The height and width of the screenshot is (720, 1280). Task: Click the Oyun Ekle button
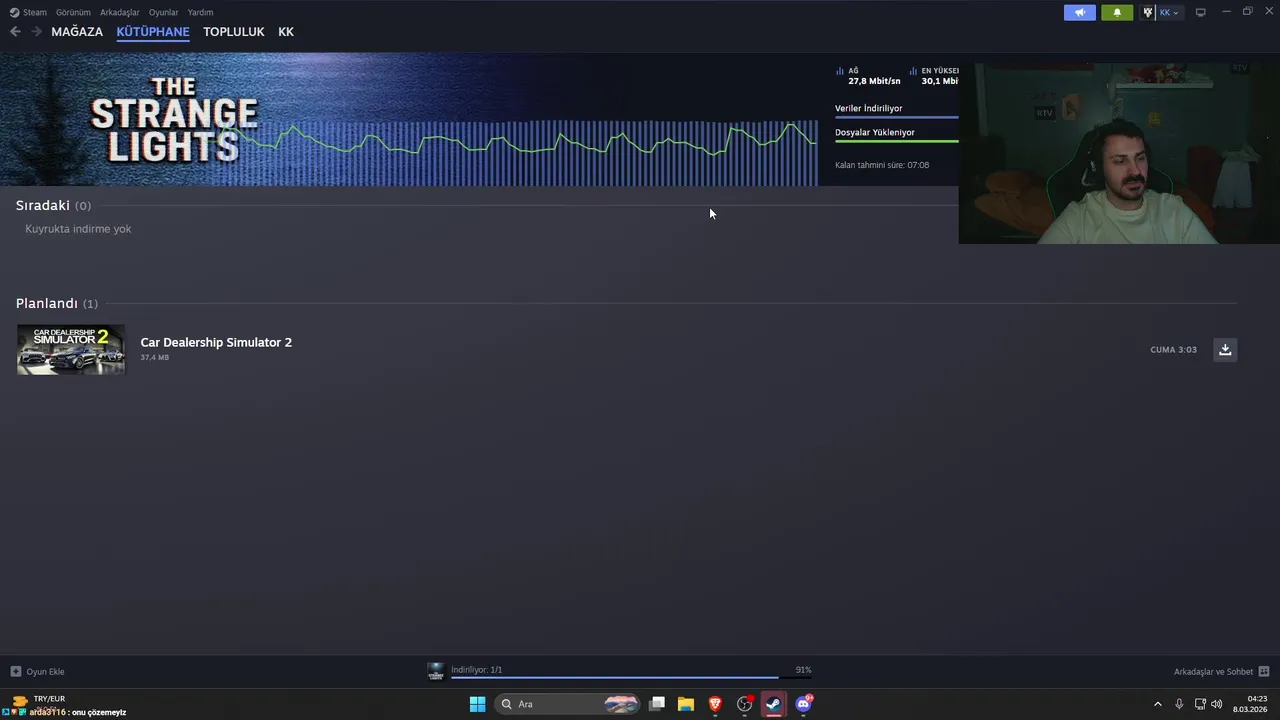click(37, 672)
